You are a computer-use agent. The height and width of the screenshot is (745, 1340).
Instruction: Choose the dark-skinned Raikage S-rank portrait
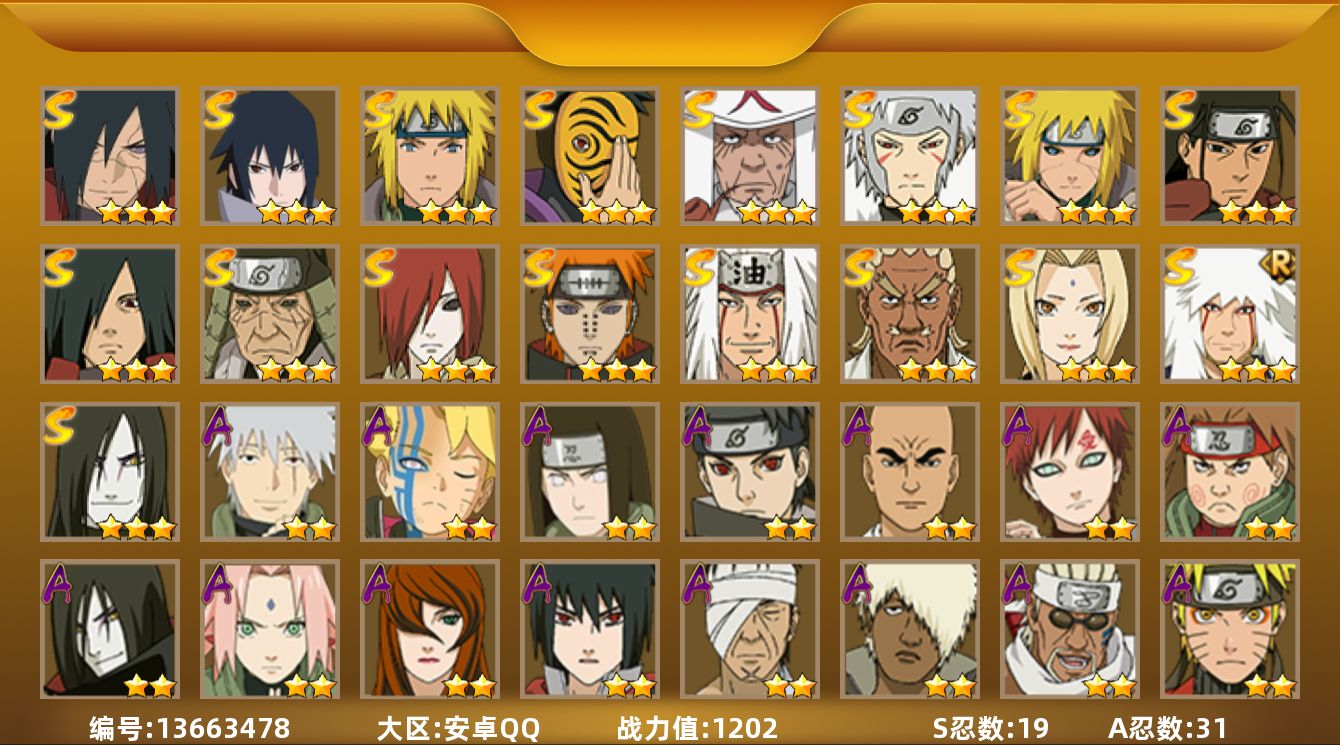click(x=910, y=314)
